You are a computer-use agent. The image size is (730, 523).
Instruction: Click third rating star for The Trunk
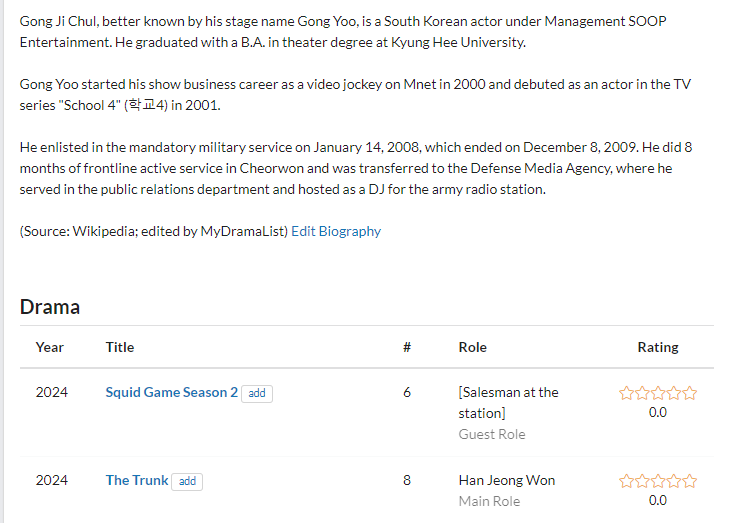pos(658,481)
